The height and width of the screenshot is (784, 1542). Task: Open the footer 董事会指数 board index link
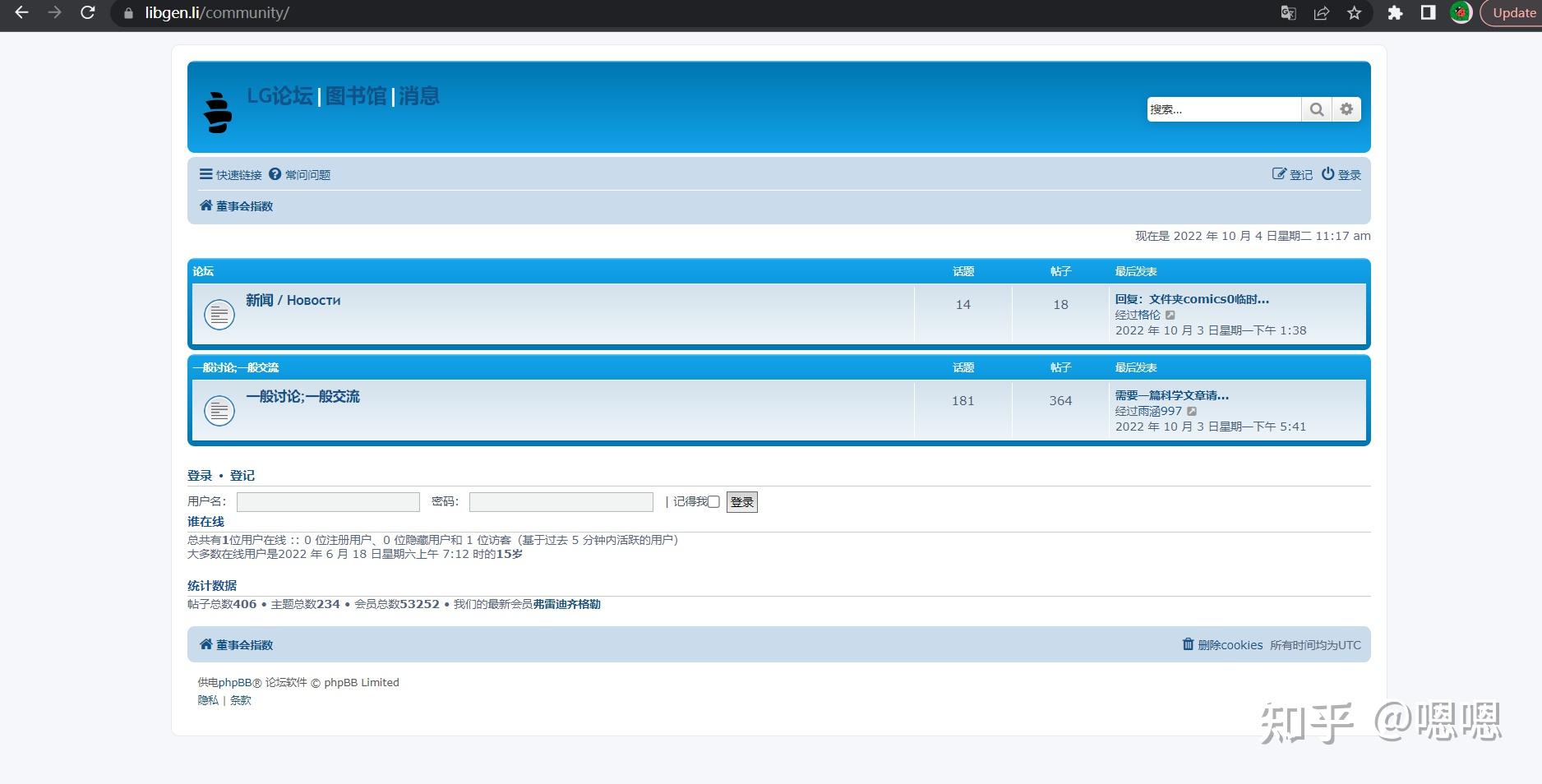tap(236, 645)
